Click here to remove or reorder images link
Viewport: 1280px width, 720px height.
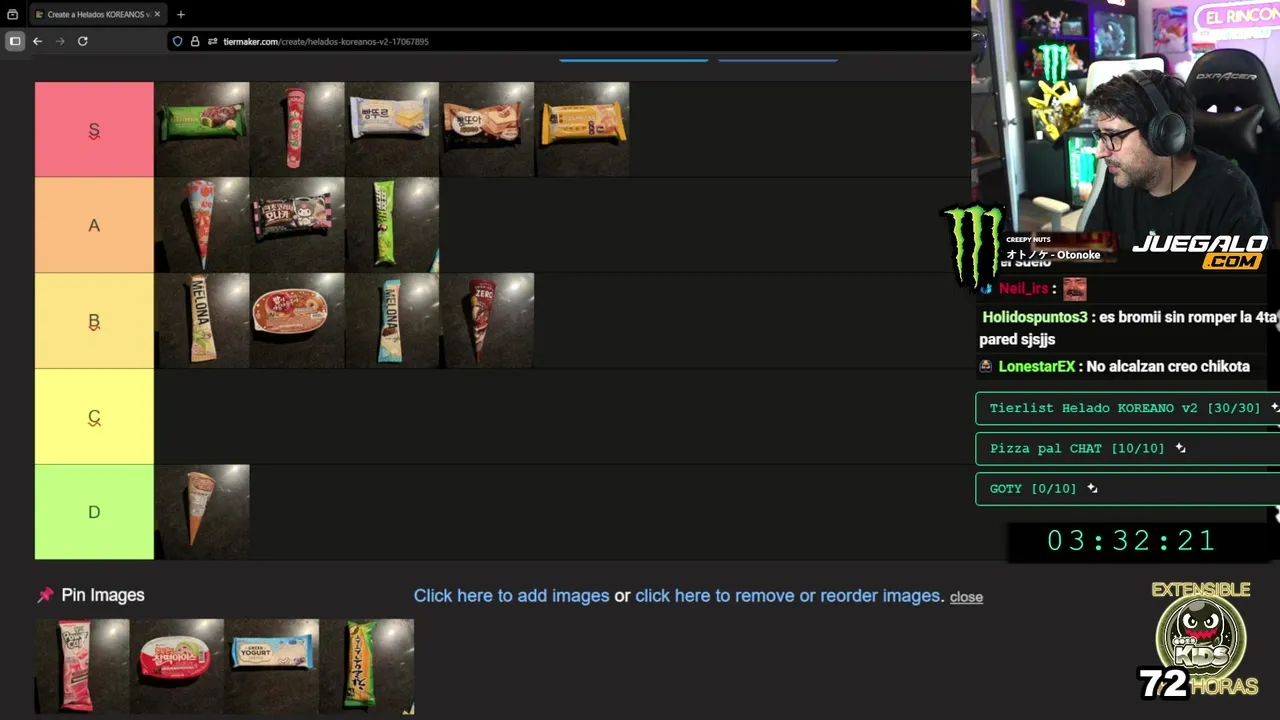789,596
